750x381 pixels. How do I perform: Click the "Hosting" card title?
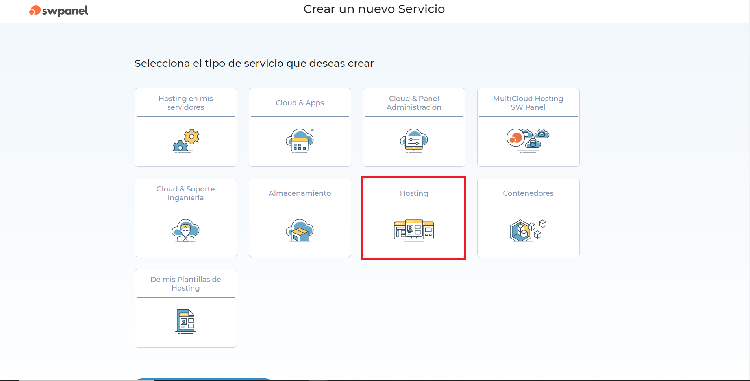click(414, 193)
